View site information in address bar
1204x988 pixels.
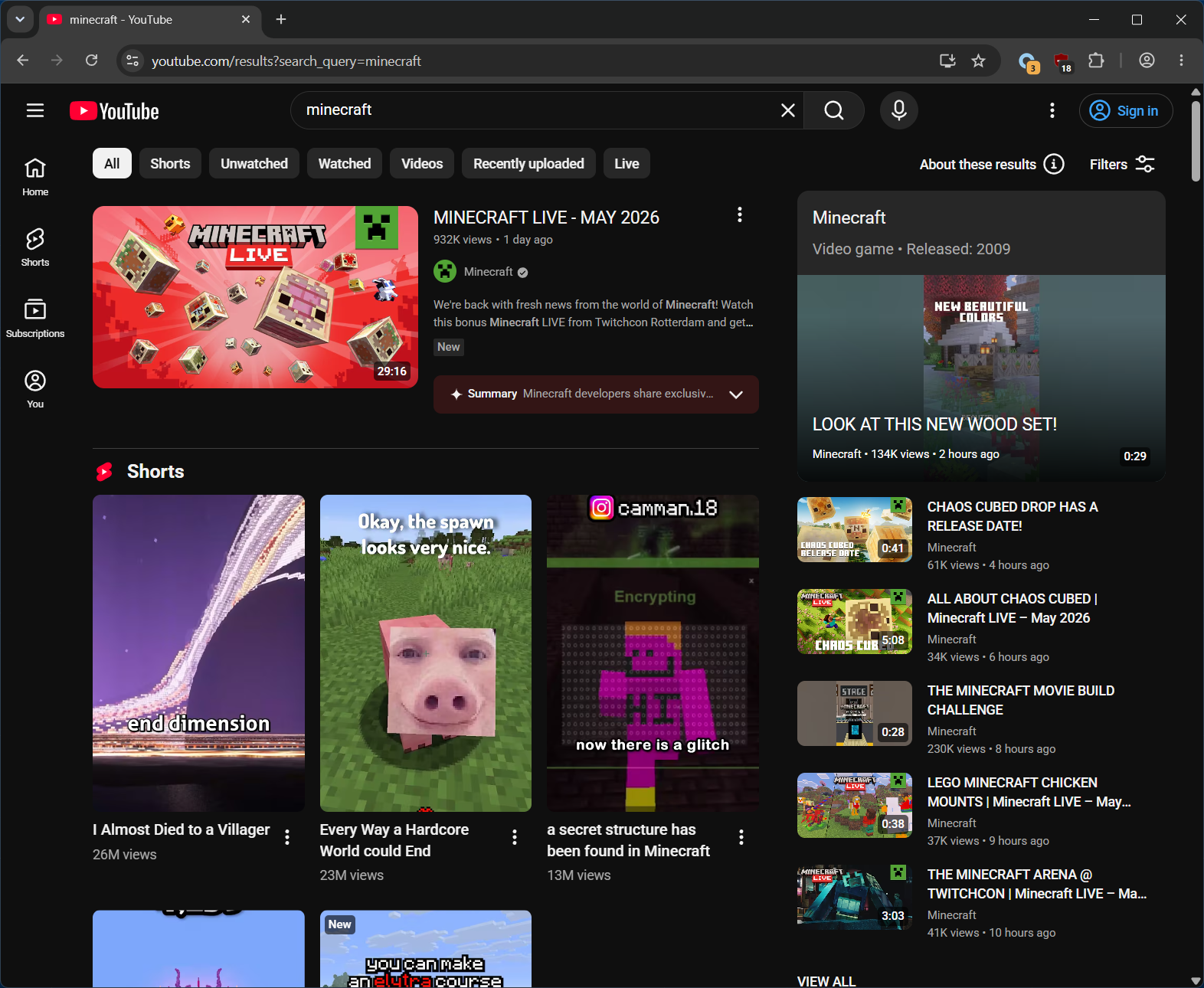(133, 61)
